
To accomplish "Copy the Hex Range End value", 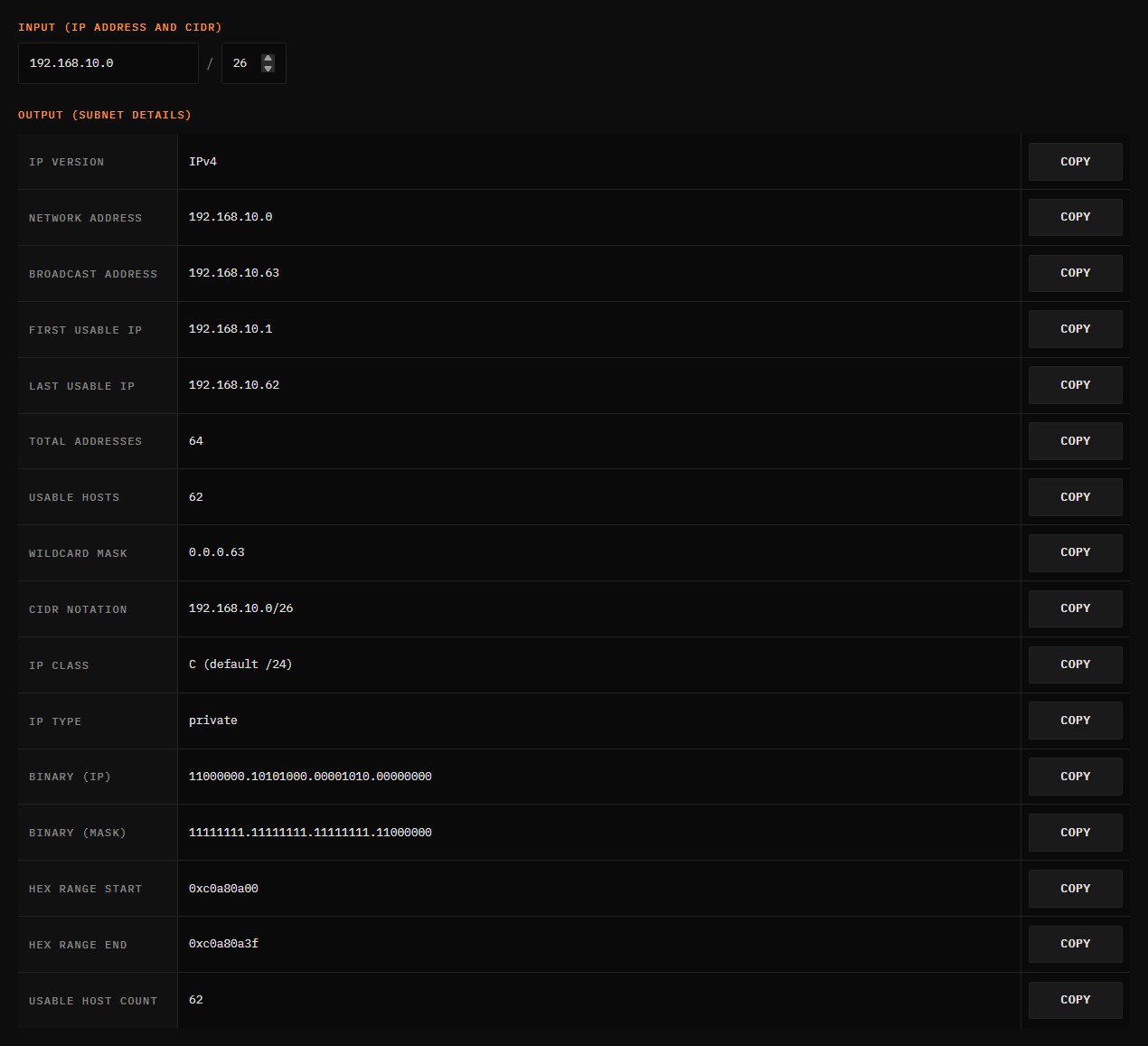I will (x=1075, y=944).
